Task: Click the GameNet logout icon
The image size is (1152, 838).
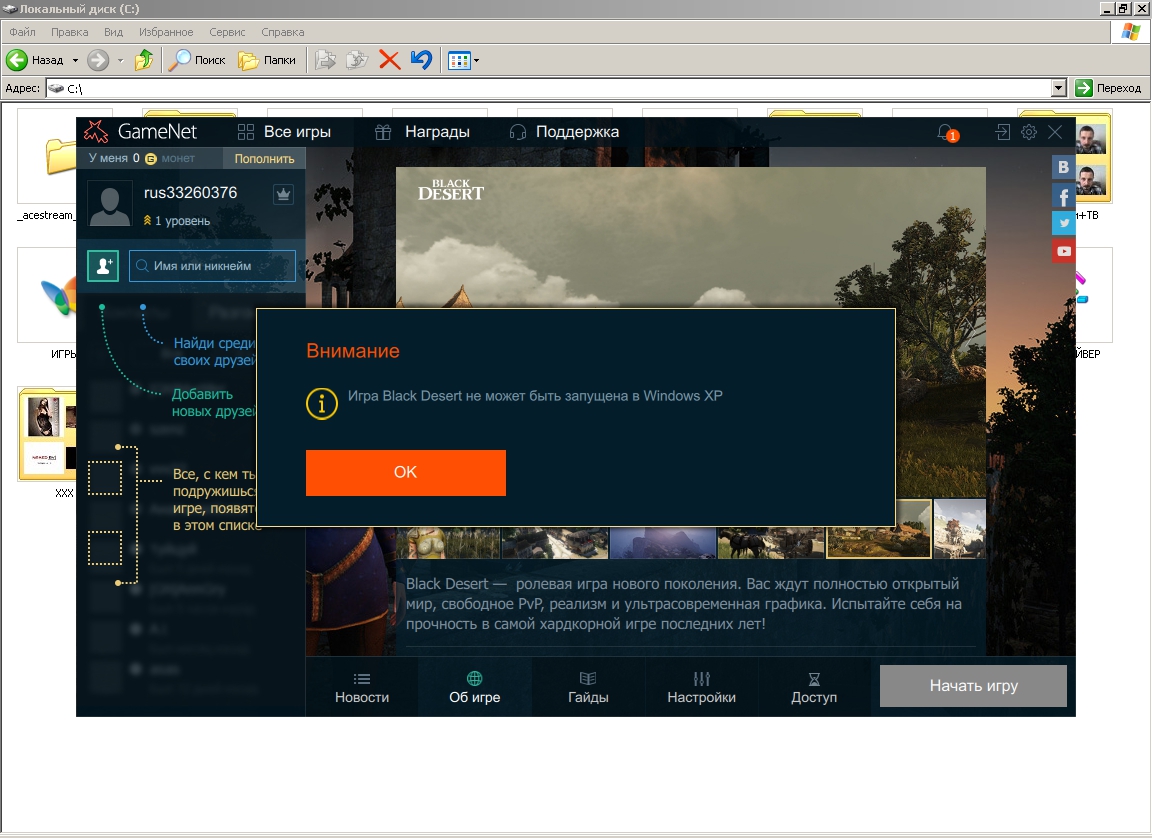Action: 1002,132
